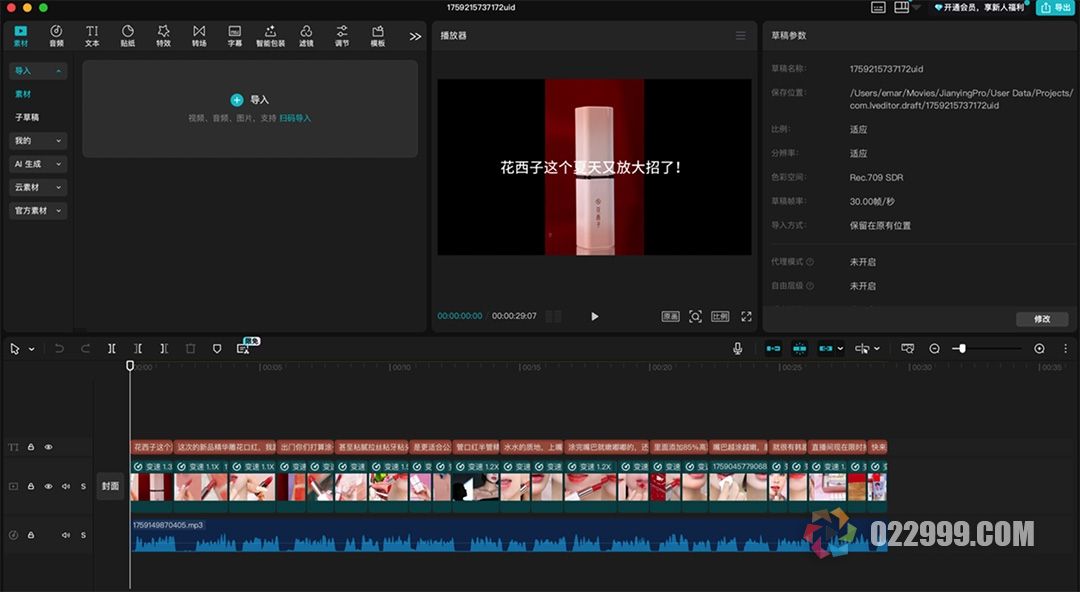Select 子草稿 in the left sidebar
1080x592 pixels.
27,117
